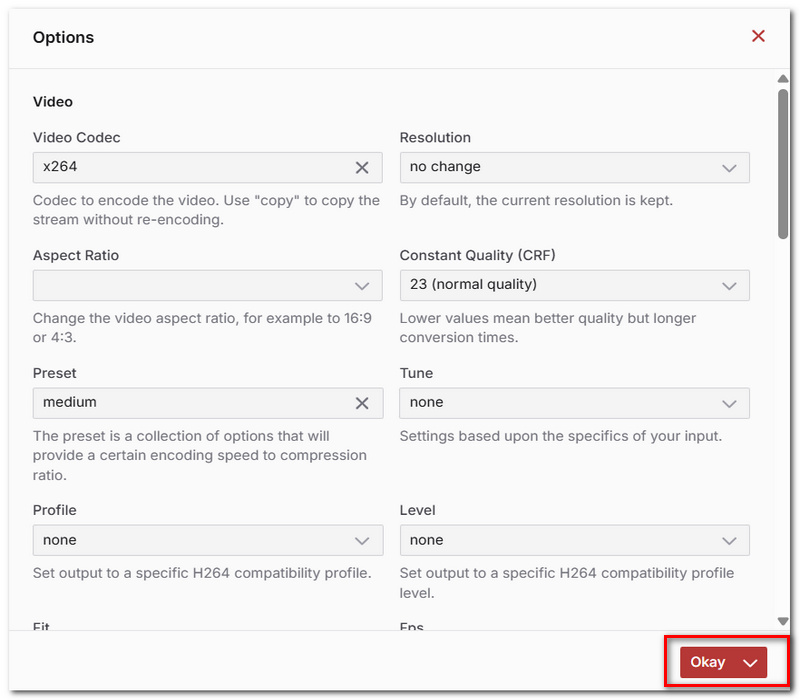Click the scrollbar up arrow
This screenshot has height=700, width=800.
783,79
